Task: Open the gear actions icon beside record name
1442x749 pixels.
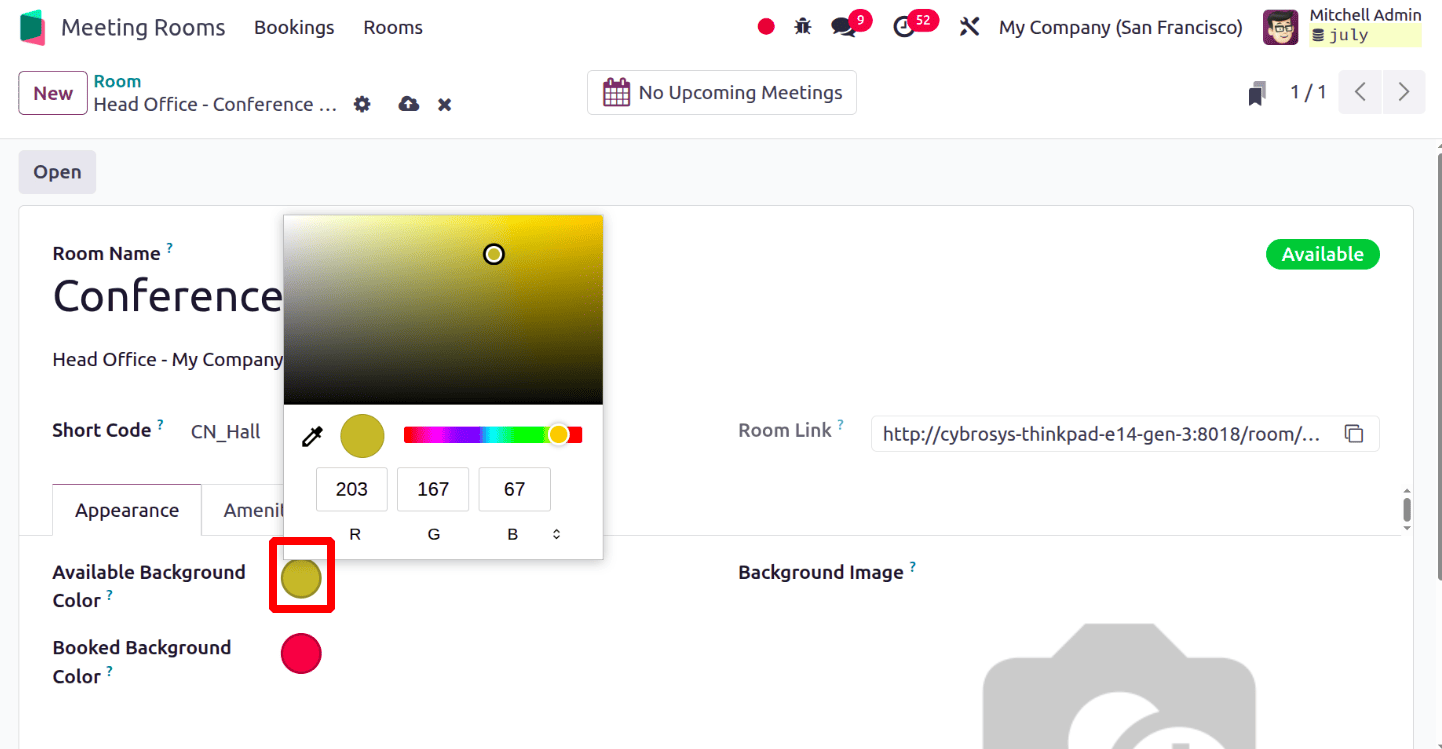Action: pyautogui.click(x=362, y=104)
